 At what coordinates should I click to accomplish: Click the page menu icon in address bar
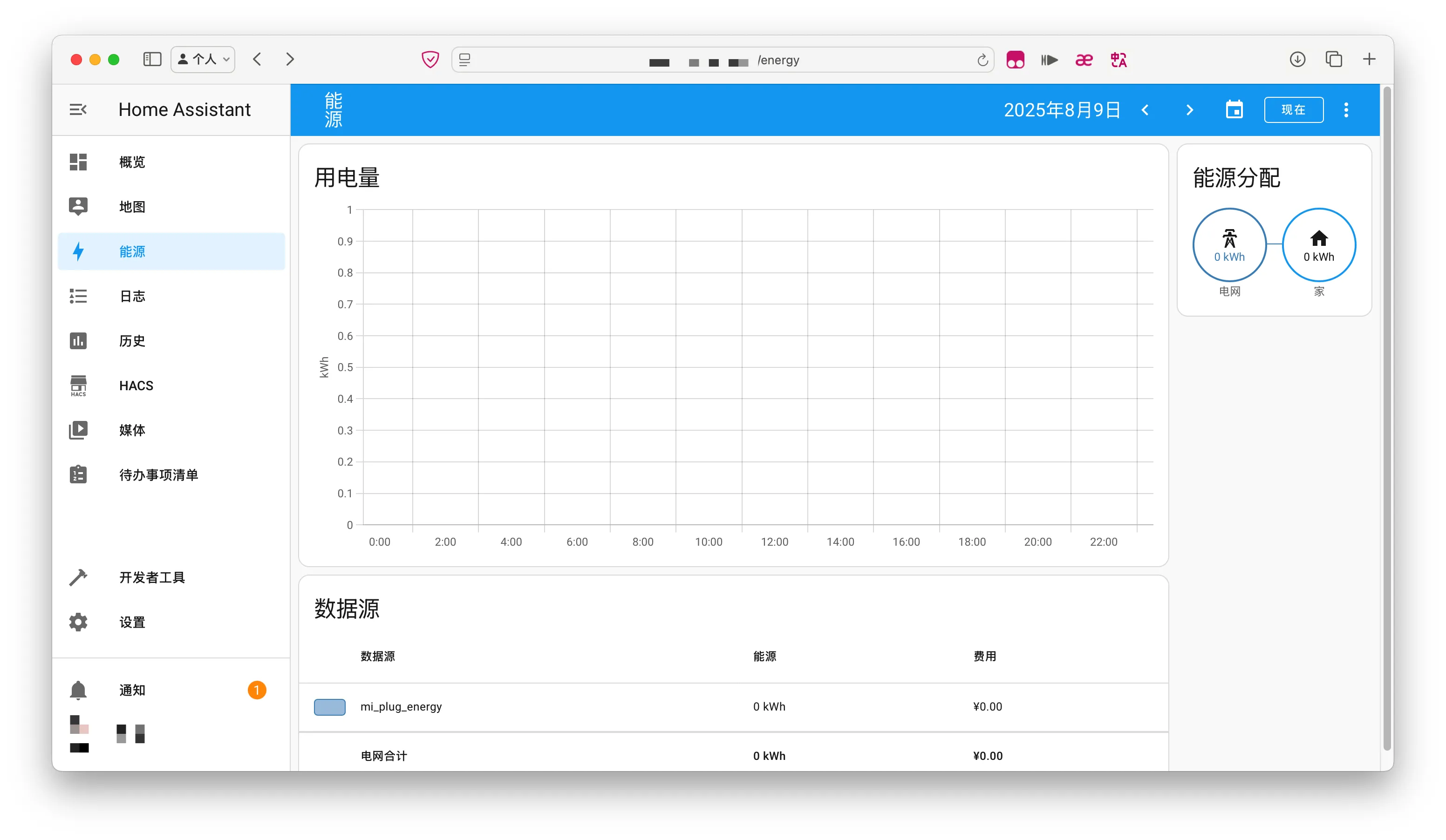point(465,60)
